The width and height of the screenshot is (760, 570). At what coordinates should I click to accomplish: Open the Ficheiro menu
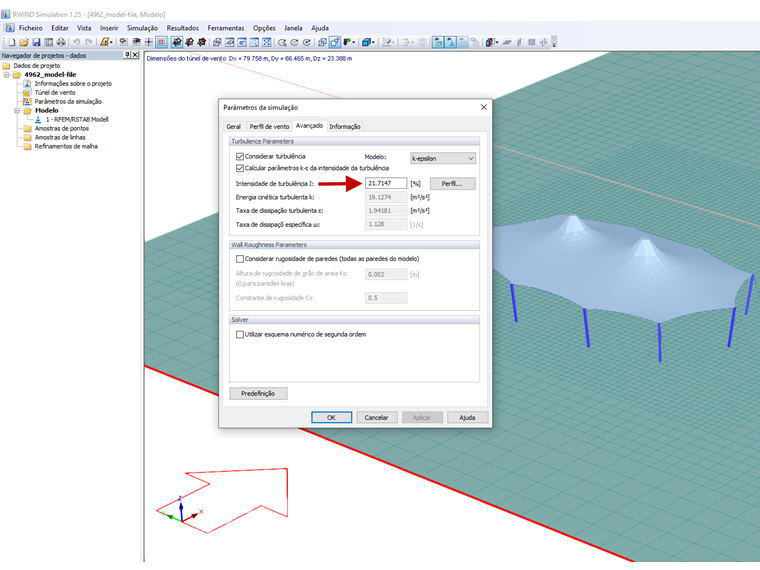click(31, 28)
